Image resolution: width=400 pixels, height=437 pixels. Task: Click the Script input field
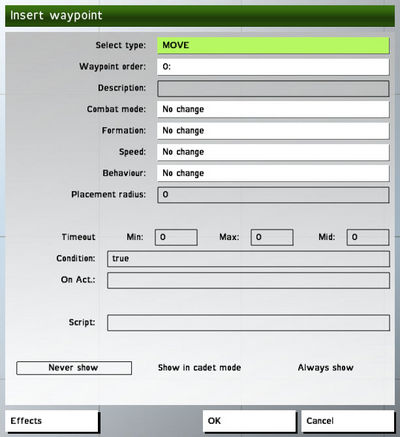tap(248, 323)
